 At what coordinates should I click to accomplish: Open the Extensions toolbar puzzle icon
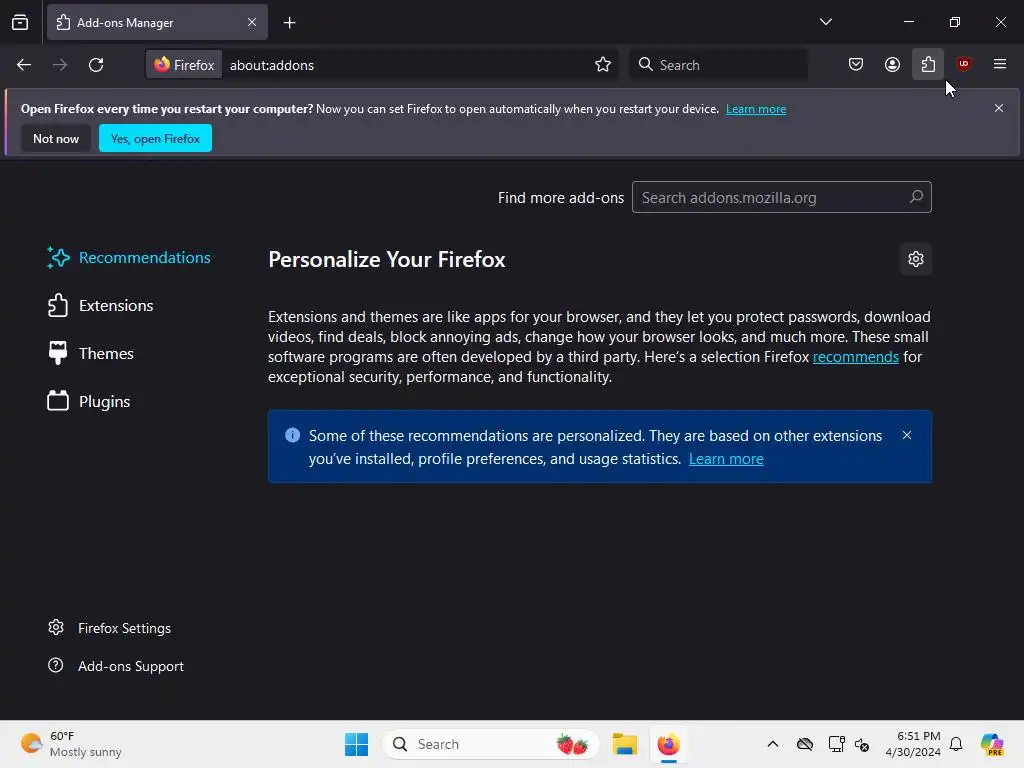[928, 65]
